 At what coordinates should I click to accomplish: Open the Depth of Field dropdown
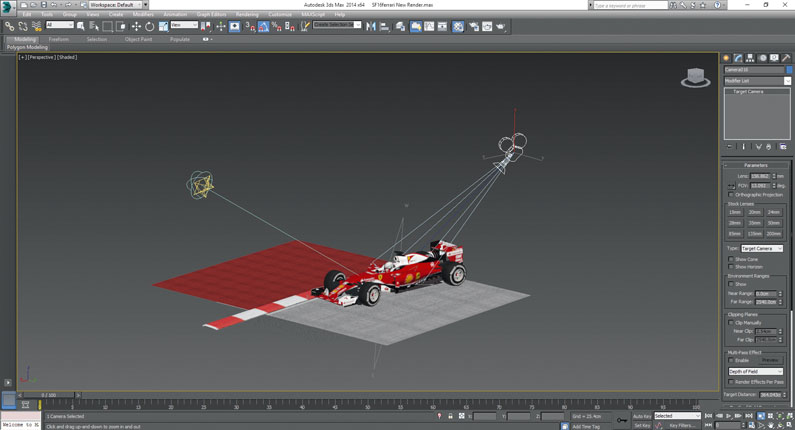click(x=755, y=372)
